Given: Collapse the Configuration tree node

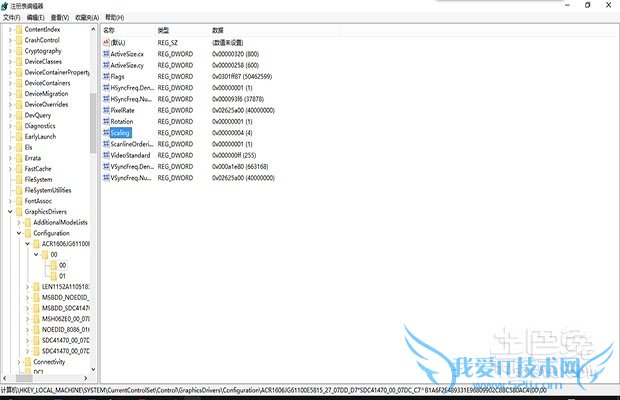Looking at the screenshot, I should (19, 233).
